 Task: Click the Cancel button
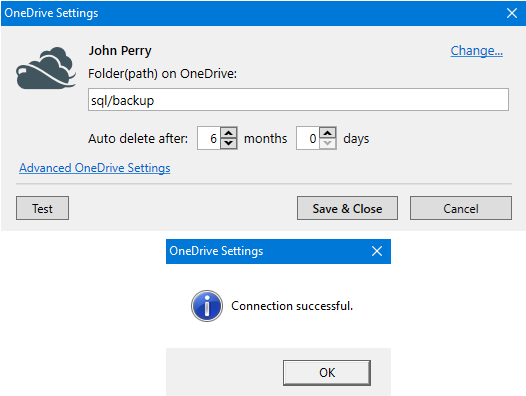tap(461, 208)
